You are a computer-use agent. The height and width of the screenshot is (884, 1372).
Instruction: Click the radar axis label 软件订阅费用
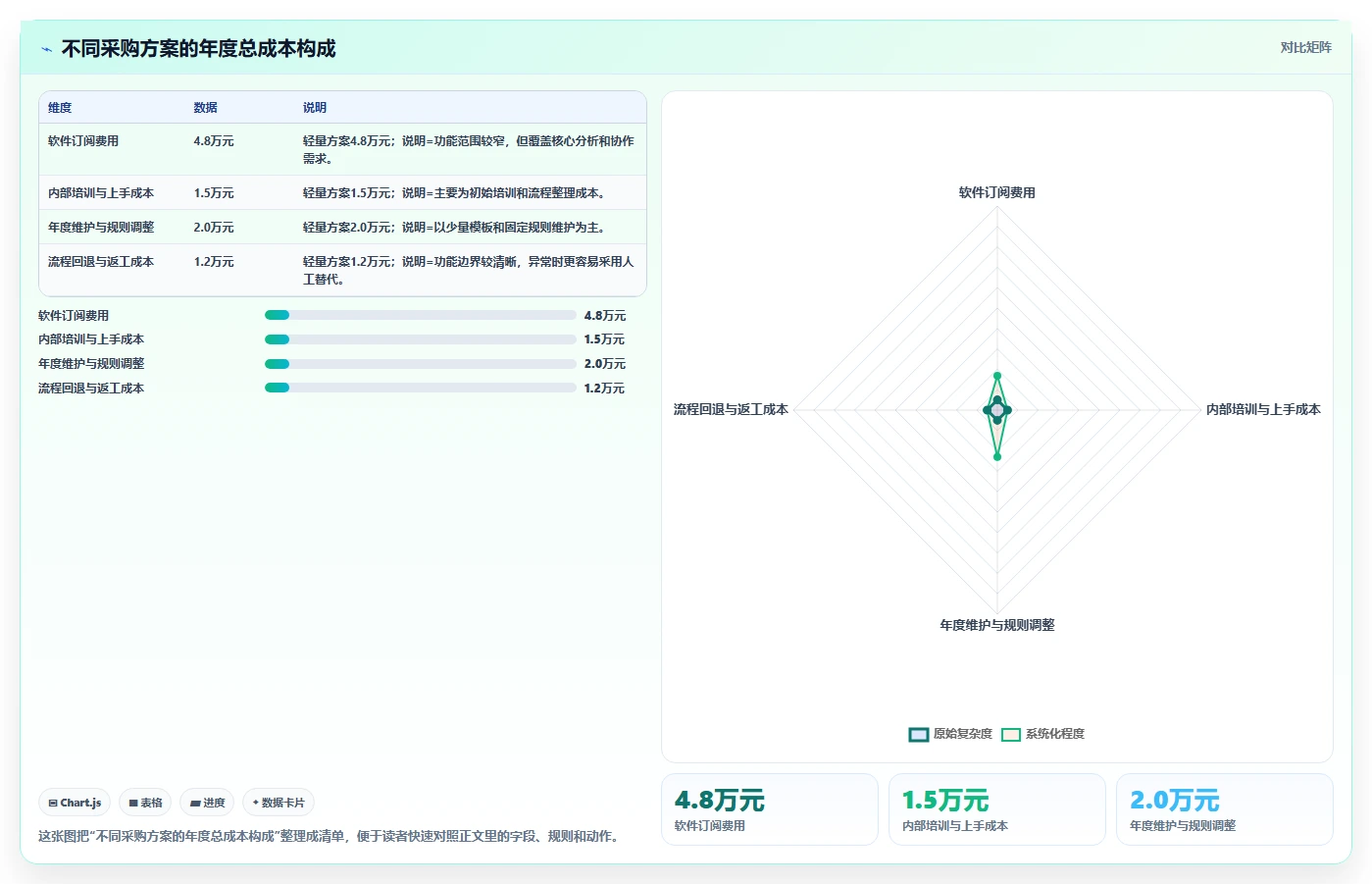(997, 193)
